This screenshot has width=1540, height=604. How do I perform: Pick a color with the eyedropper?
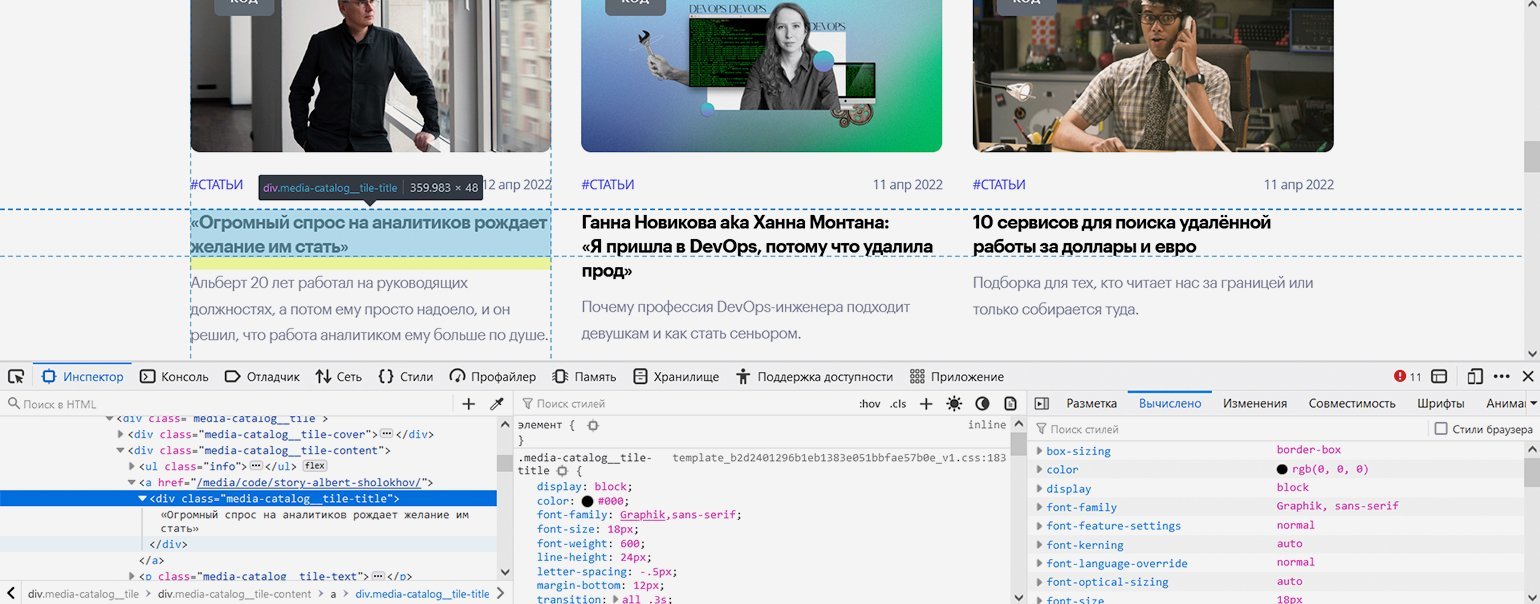(496, 404)
